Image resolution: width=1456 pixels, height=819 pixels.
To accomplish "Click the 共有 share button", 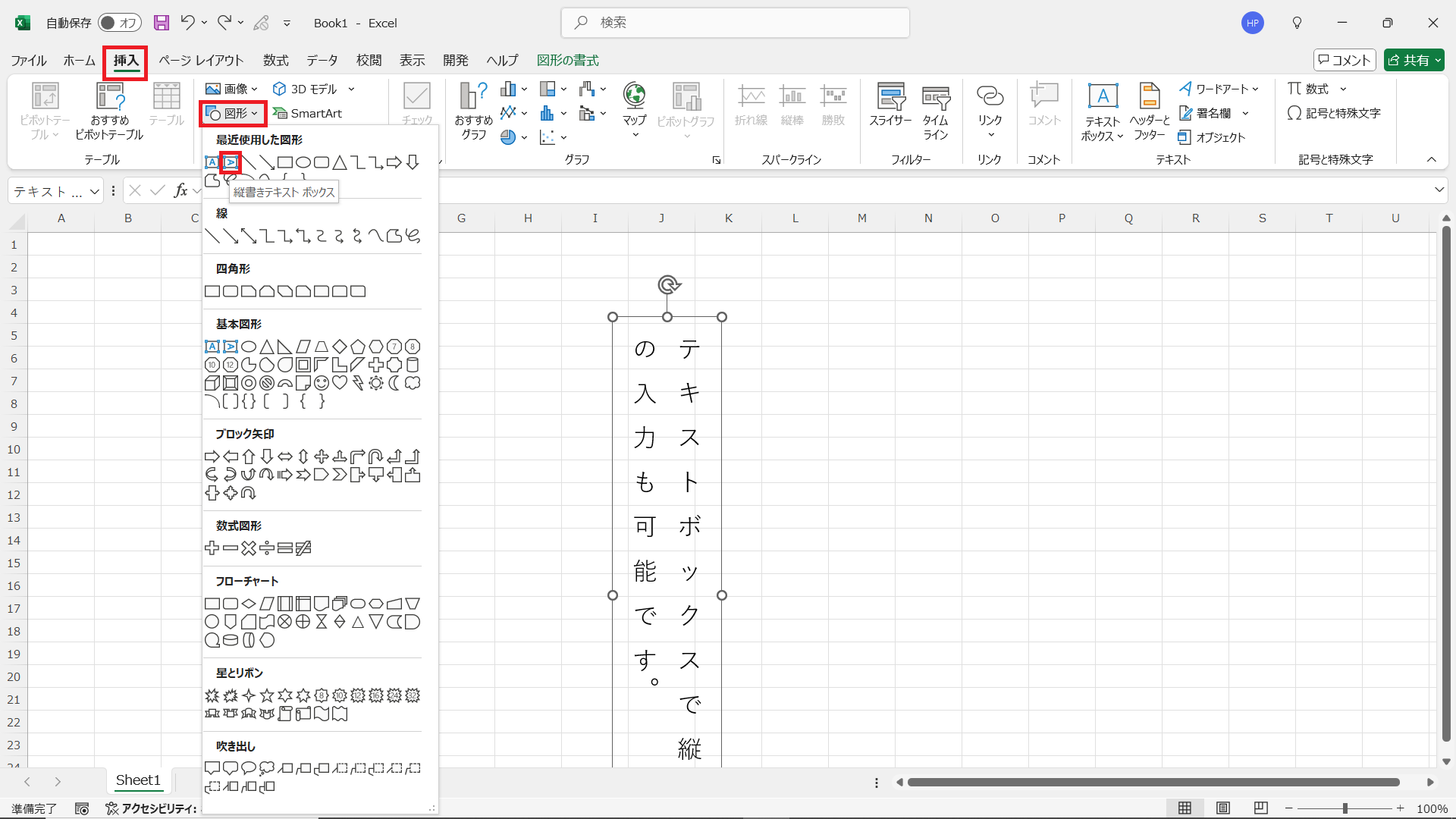I will pos(1414,60).
